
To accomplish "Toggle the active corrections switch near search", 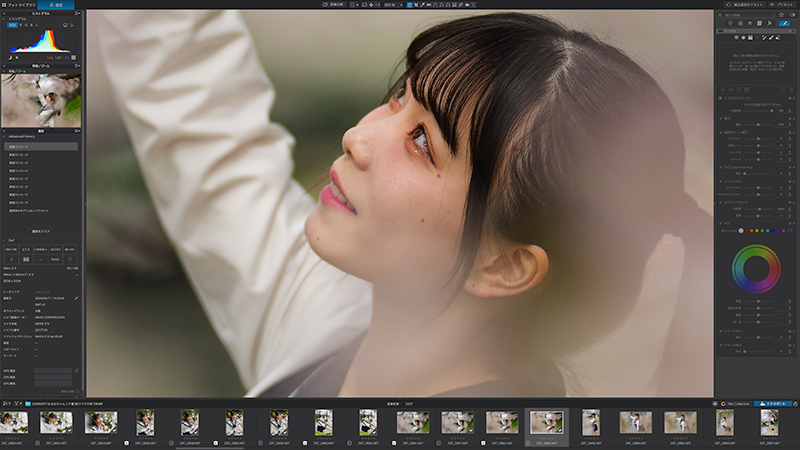I will pyautogui.click(x=792, y=15).
